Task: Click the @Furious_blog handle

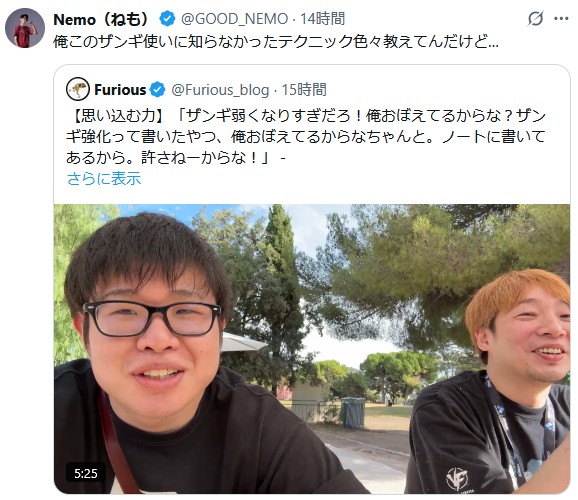Action: (x=220, y=90)
